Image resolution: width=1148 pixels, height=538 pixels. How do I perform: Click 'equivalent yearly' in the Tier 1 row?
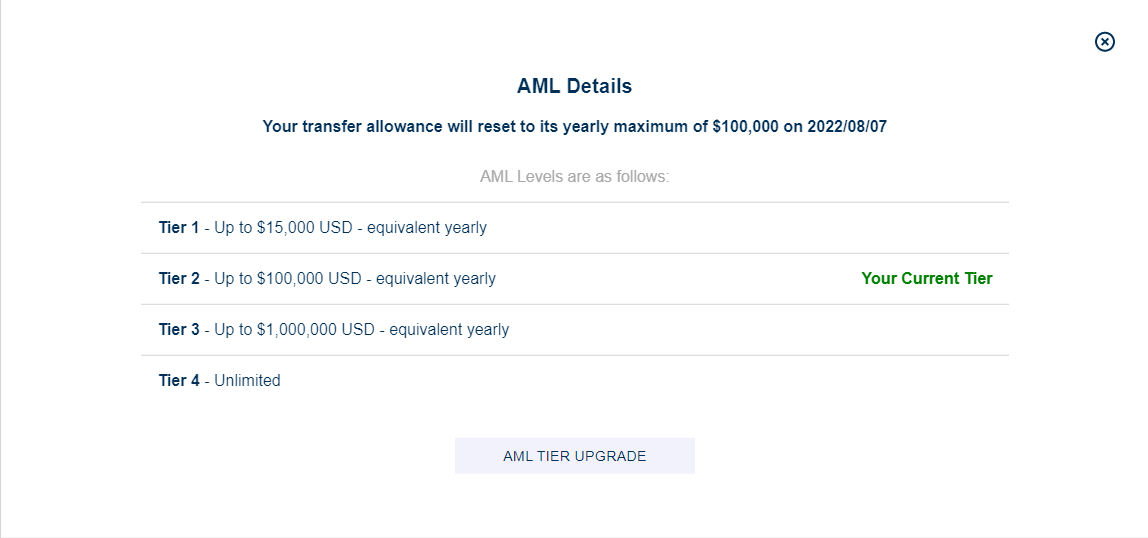[427, 228]
